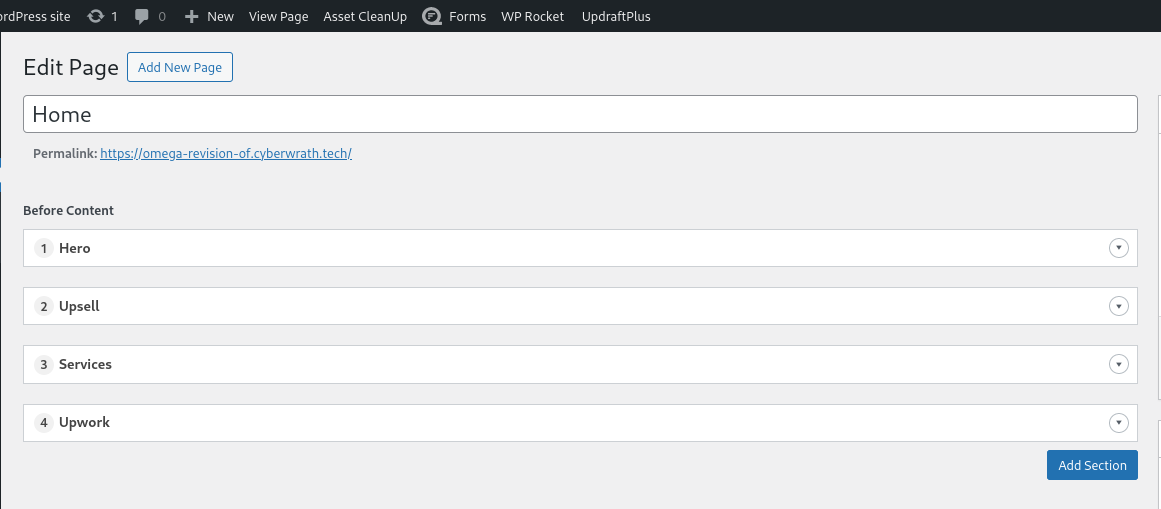Viewport: 1161px width, 509px height.
Task: Click the updates refresh icon in admin bar
Action: click(95, 16)
